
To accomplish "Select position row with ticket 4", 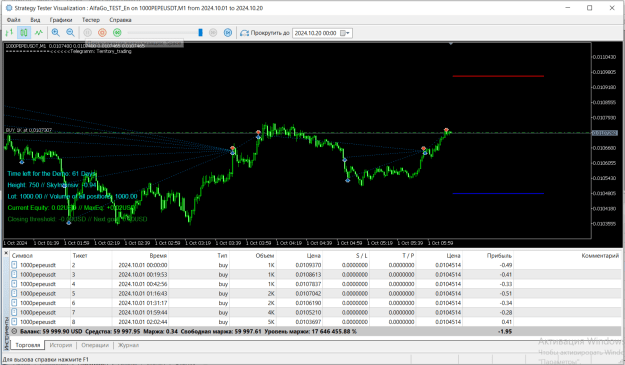I will coord(315,284).
